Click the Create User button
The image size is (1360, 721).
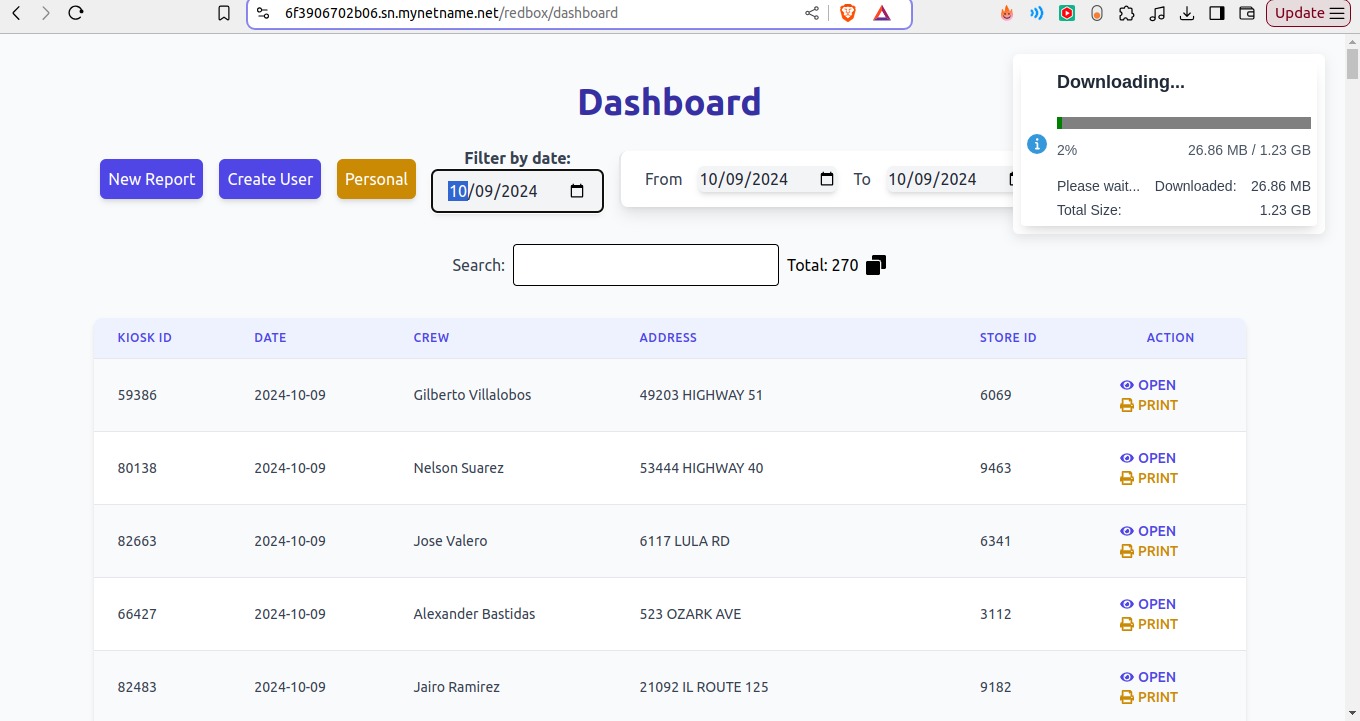(270, 179)
